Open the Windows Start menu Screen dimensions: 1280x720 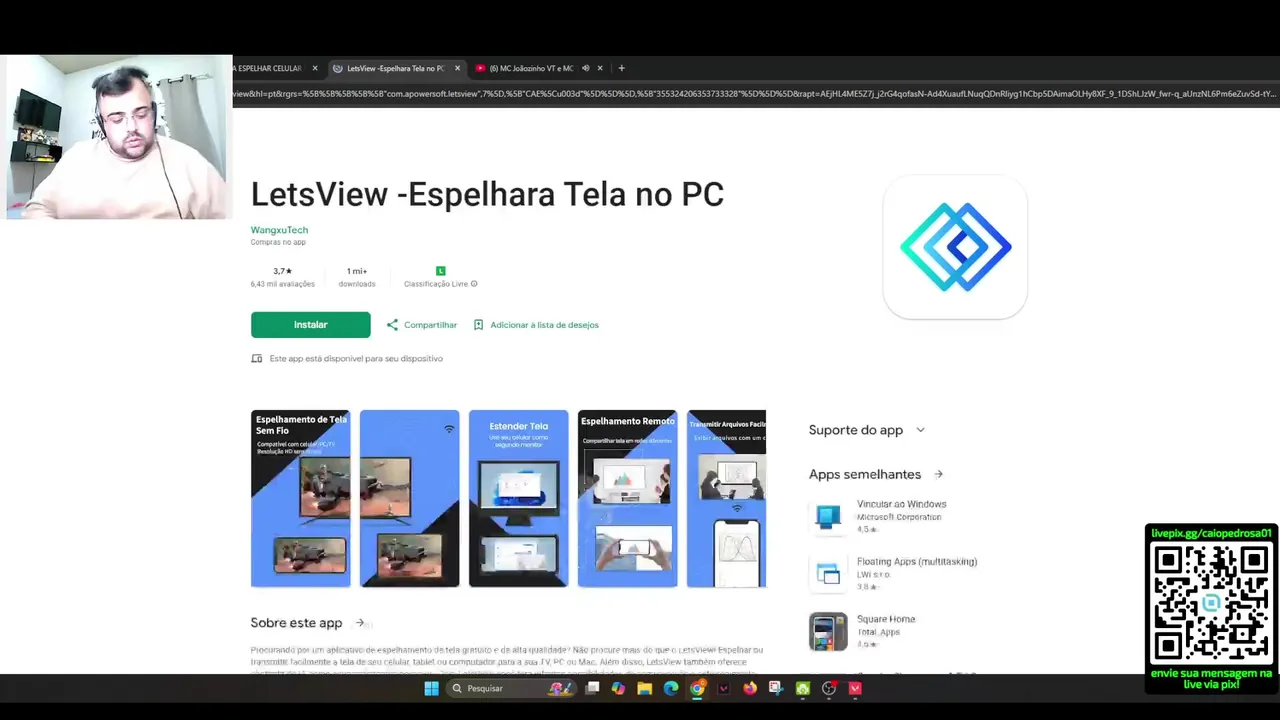(431, 688)
